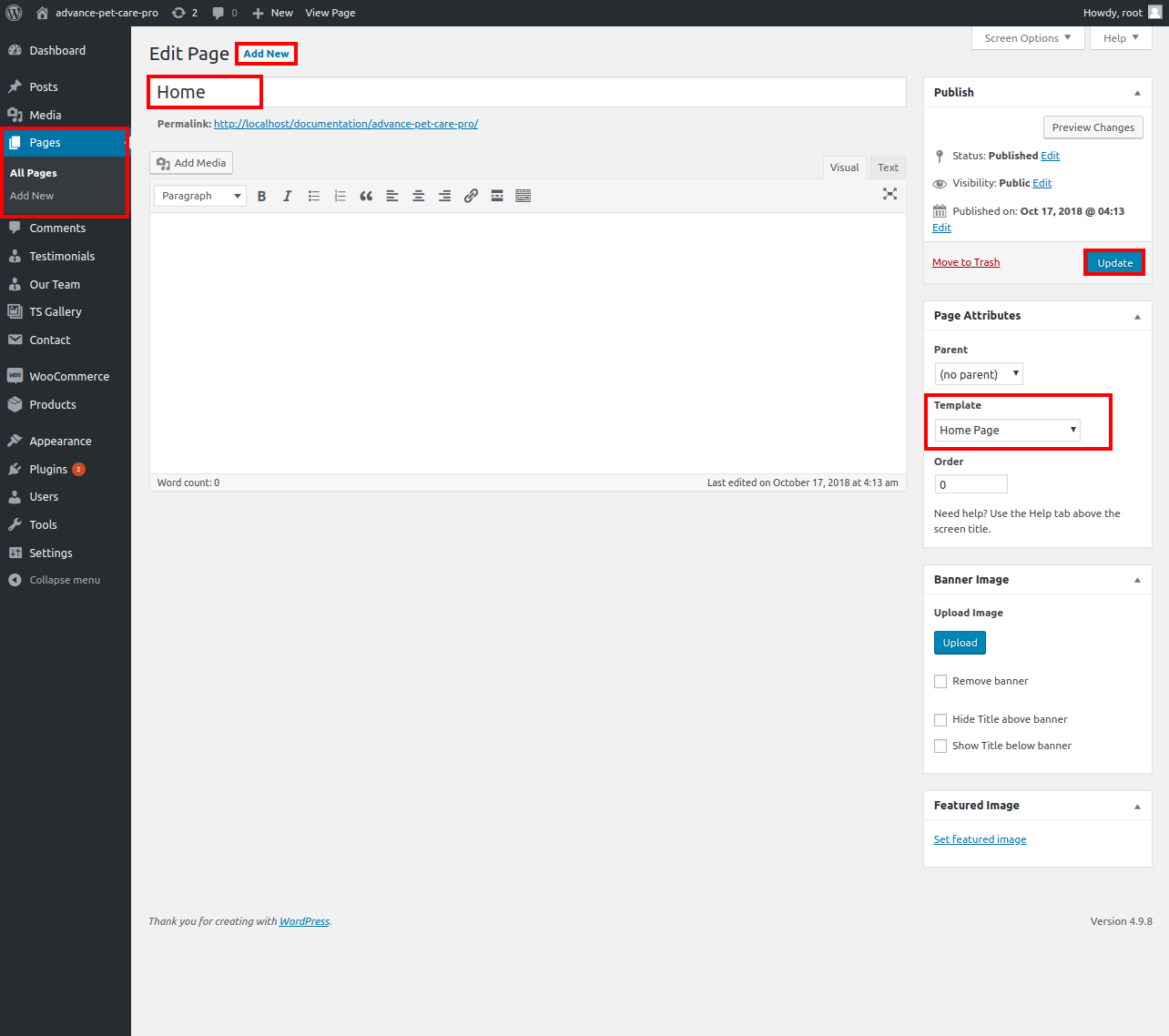The width and height of the screenshot is (1169, 1036).
Task: Click the Bold formatting icon
Action: click(x=261, y=196)
